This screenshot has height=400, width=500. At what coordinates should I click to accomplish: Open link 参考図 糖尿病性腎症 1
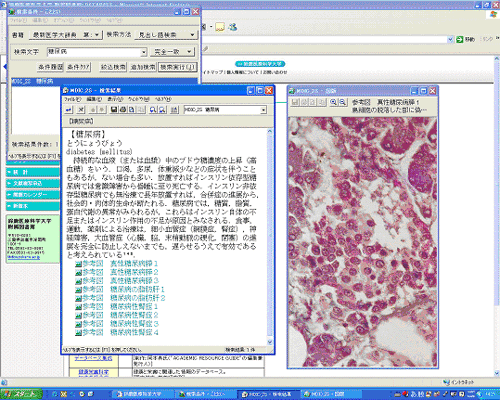click(117, 306)
